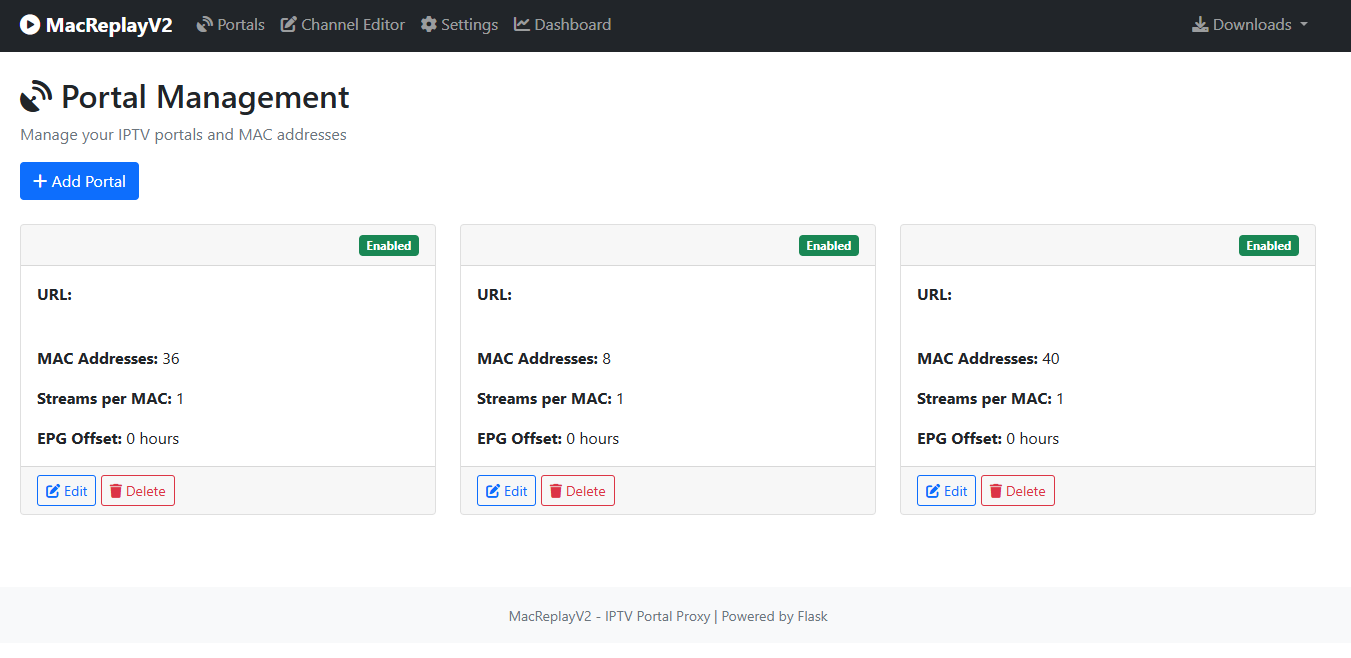Screen dimensions: 1351x658
Task: Click 'URL:' label in the 40-MAC portal
Action: point(934,294)
